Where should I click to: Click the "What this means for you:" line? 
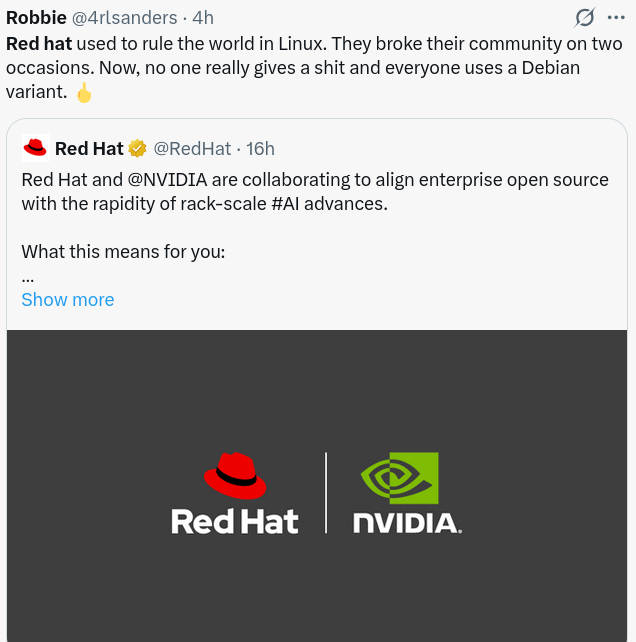(x=123, y=251)
